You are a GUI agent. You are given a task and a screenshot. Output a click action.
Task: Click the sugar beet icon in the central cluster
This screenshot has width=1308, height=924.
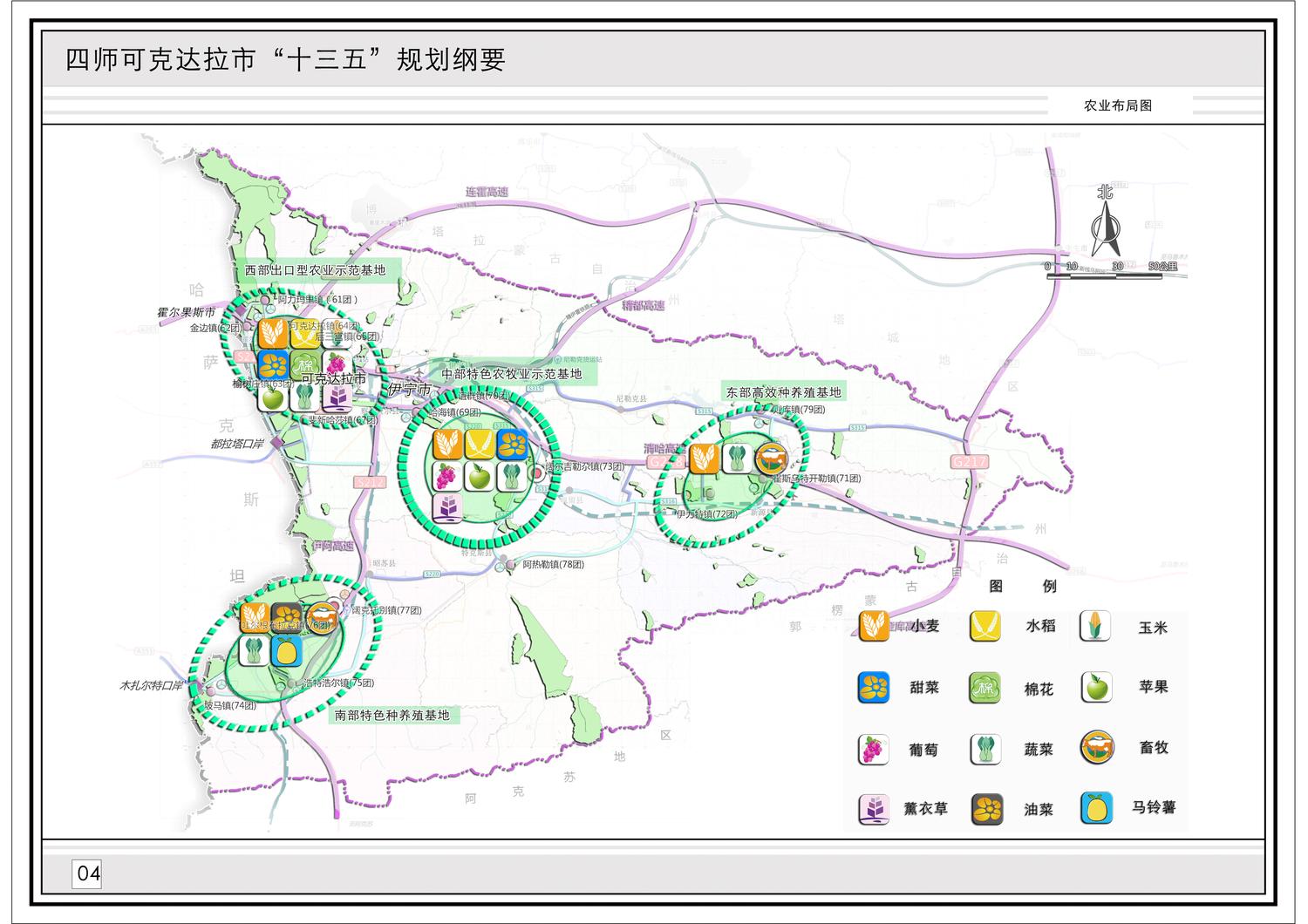click(x=510, y=444)
